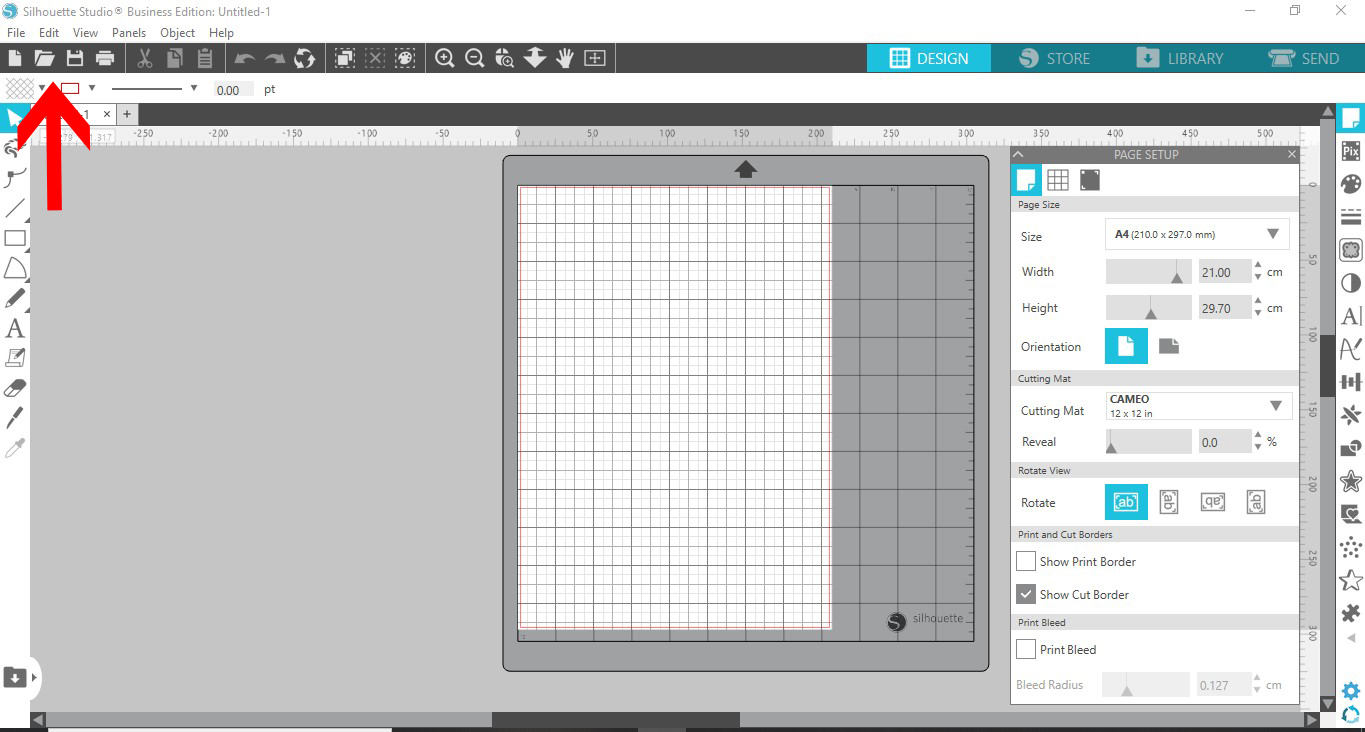This screenshot has height=732, width=1365.
Task: Open the registration marks tab icon
Action: [1090, 179]
